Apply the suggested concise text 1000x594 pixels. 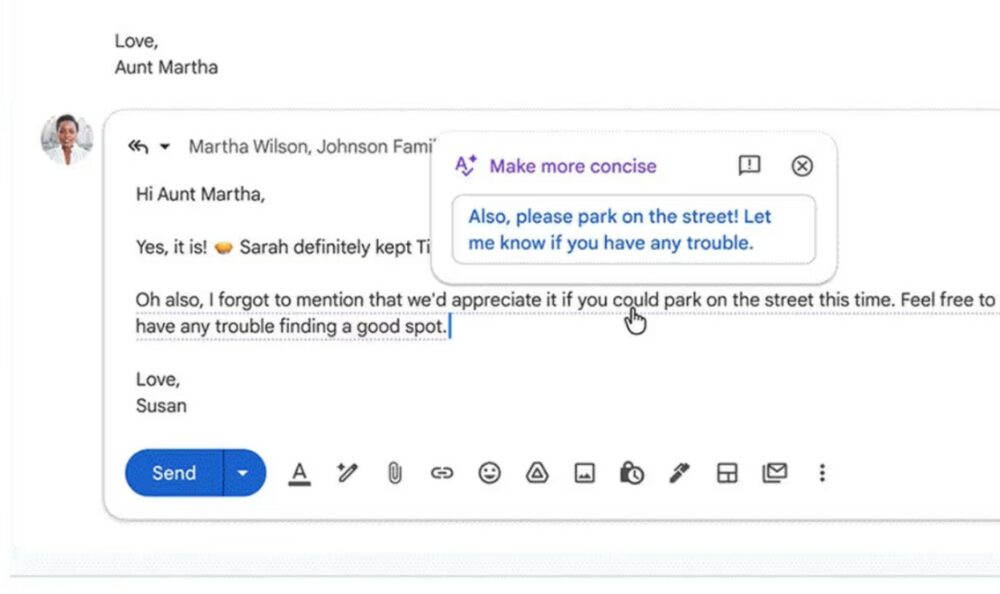coord(633,230)
